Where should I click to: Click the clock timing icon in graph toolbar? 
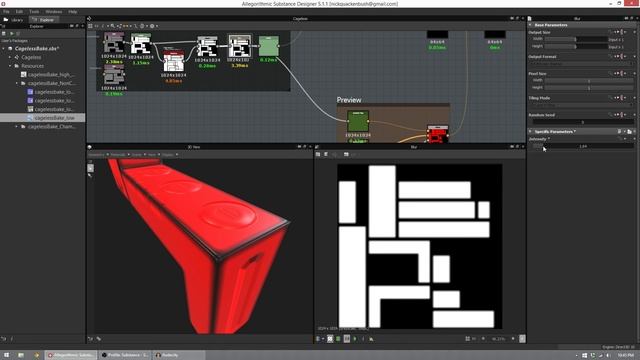[x=142, y=26]
